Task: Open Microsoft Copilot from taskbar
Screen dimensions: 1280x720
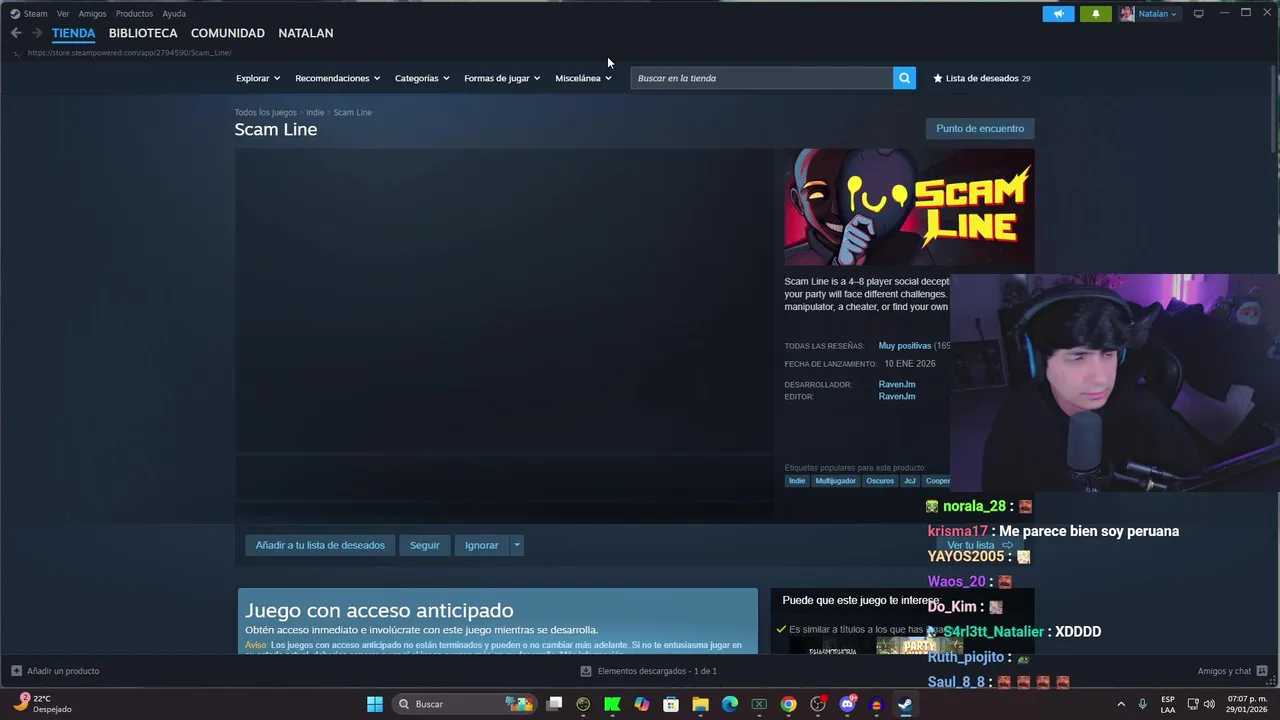Action: click(642, 704)
